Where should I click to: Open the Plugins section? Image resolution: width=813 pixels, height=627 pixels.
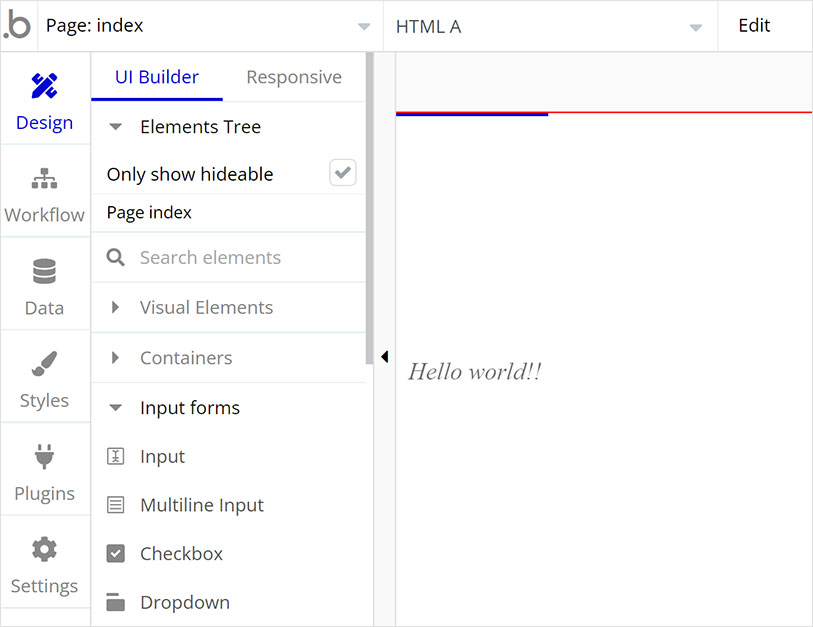[44, 468]
